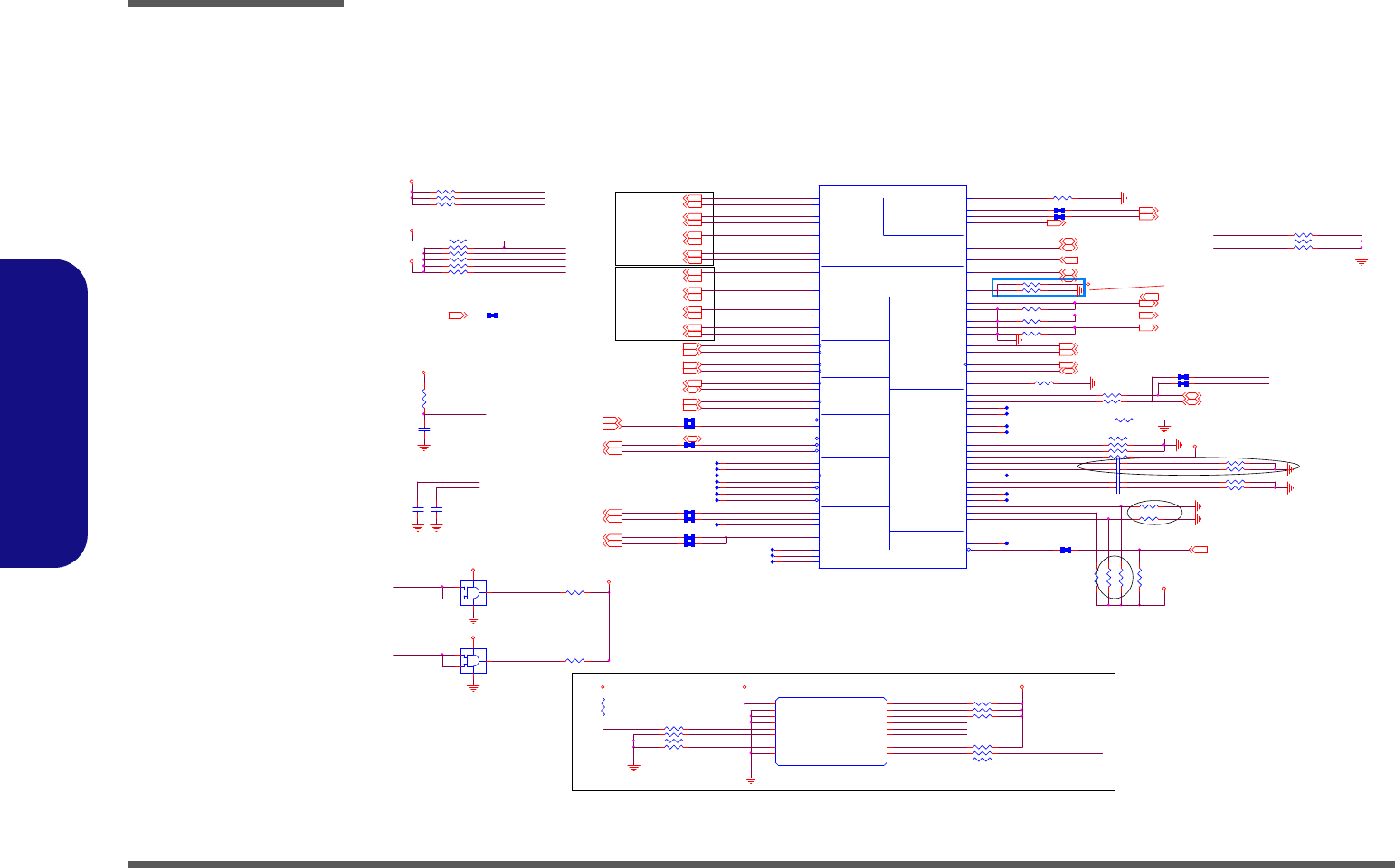Click the dark blue chapter tab on the left edge
This screenshot has width=1395, height=868.
(x=44, y=413)
